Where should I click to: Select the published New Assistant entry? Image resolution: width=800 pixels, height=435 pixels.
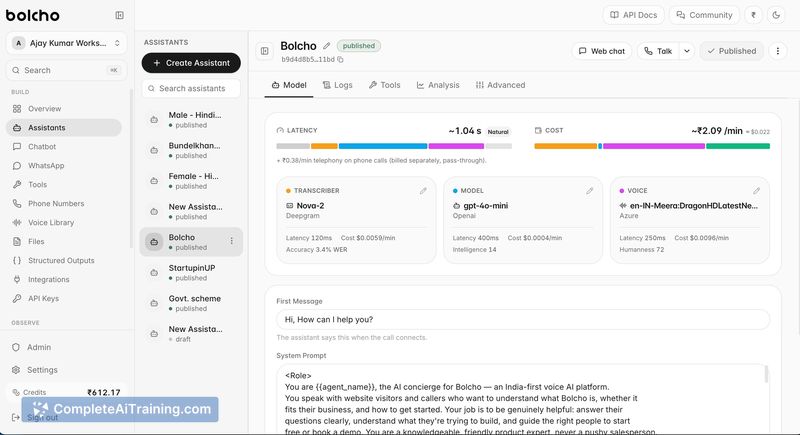[191, 211]
